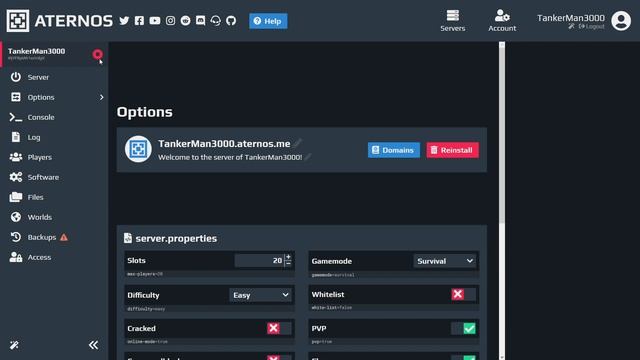Click the Backups warning triangle icon
The image size is (640, 360).
point(64,237)
